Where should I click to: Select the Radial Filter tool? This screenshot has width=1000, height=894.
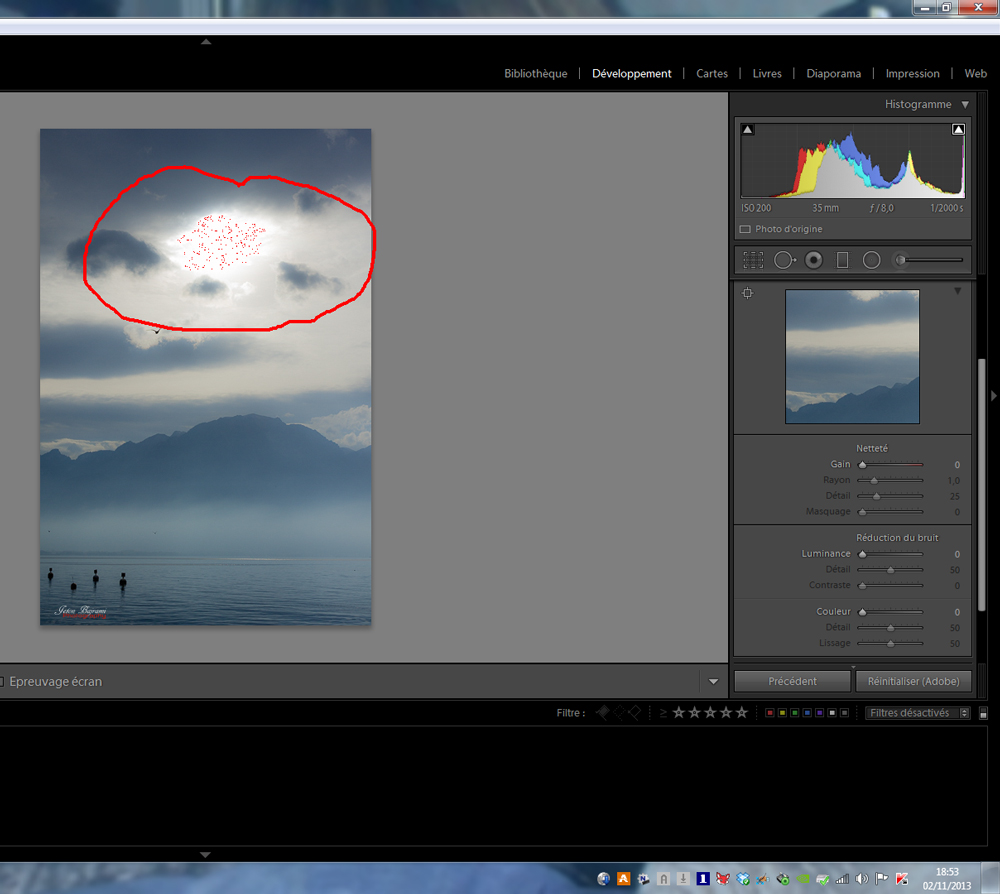[x=871, y=260]
